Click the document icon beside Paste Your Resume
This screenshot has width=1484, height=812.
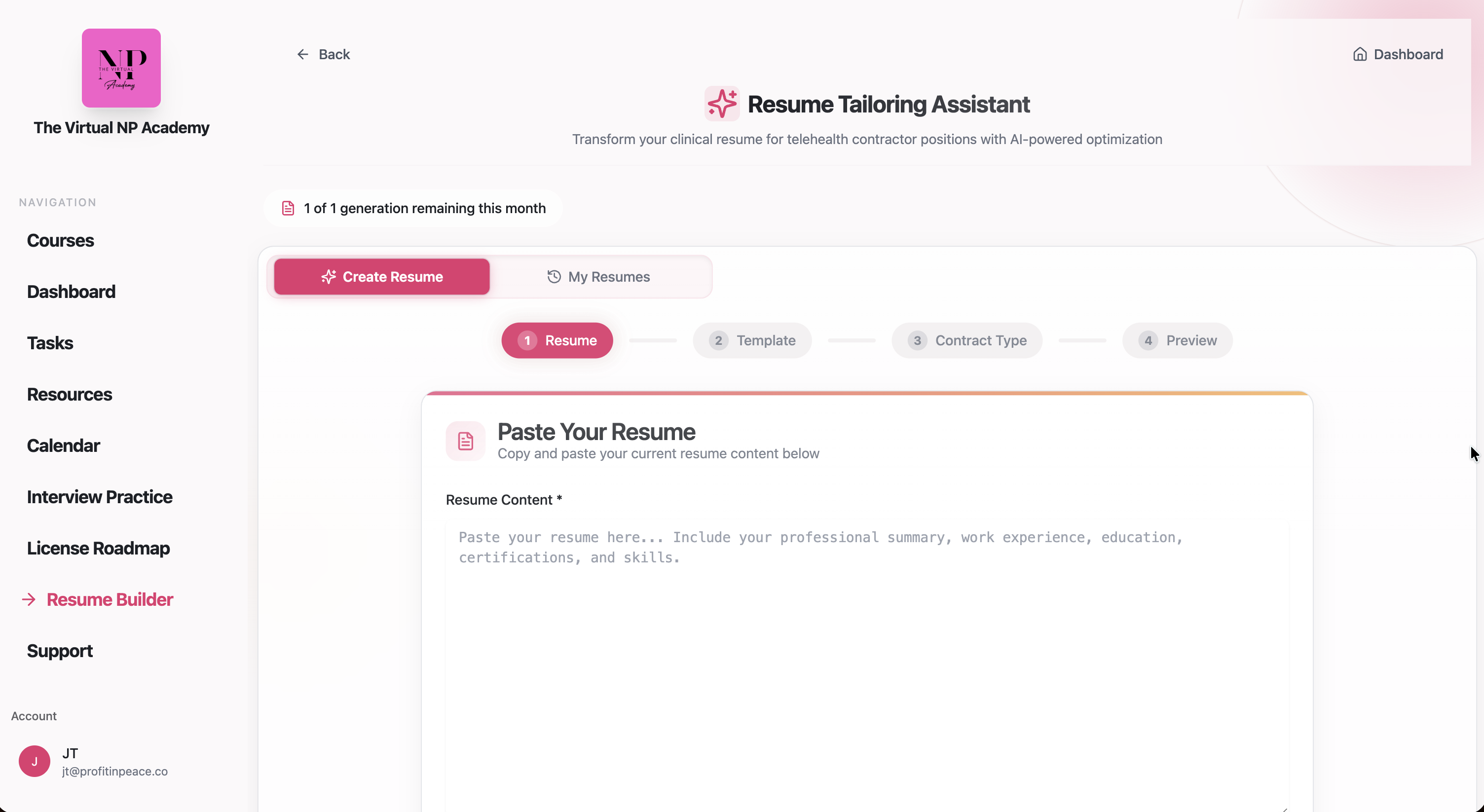[465, 441]
